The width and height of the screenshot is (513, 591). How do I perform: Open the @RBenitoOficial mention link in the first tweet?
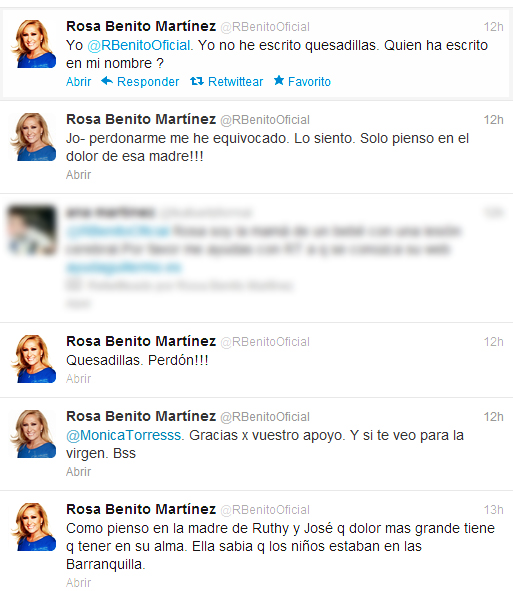pyautogui.click(x=139, y=45)
